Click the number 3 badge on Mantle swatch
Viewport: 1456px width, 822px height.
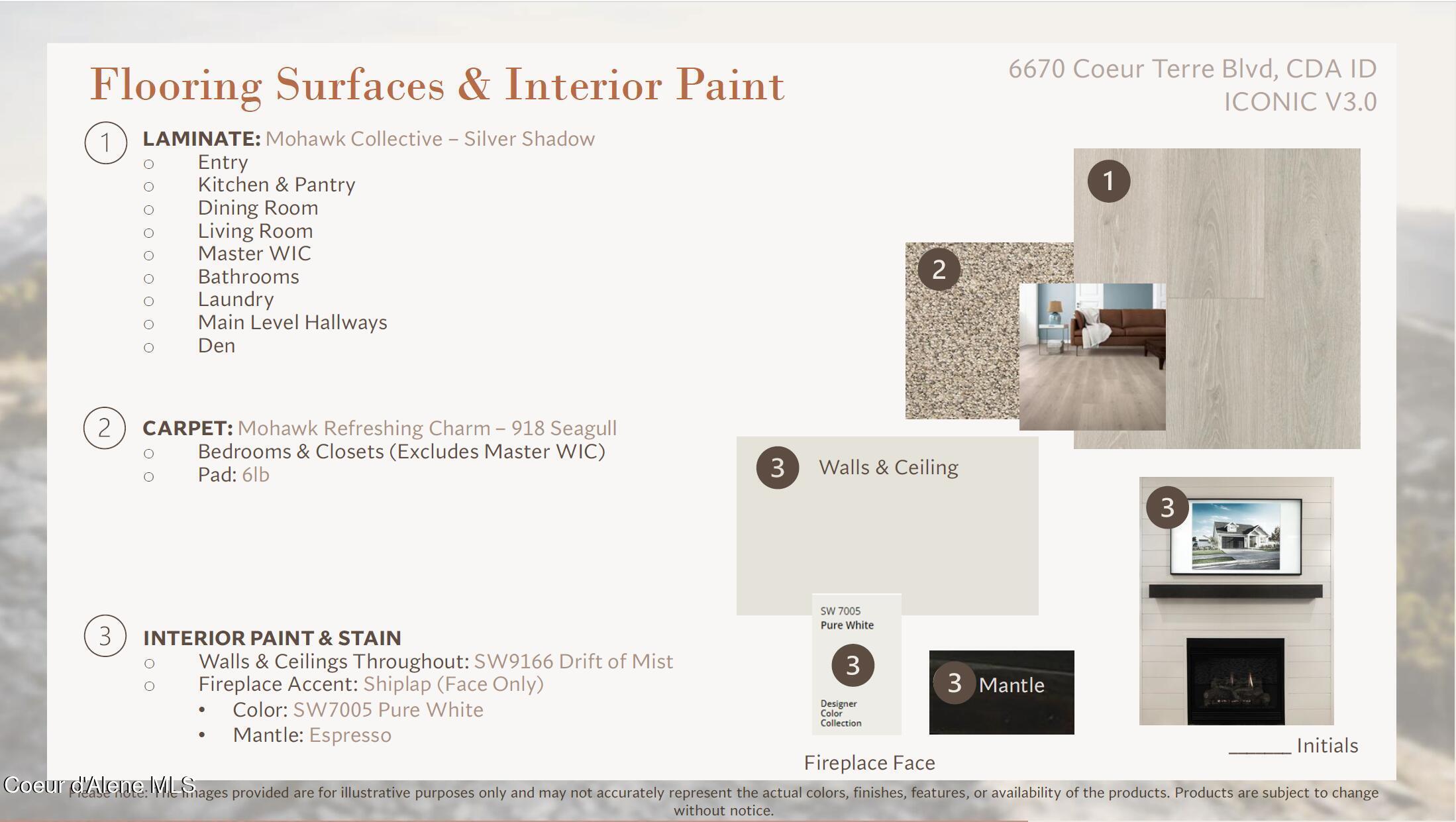[954, 683]
